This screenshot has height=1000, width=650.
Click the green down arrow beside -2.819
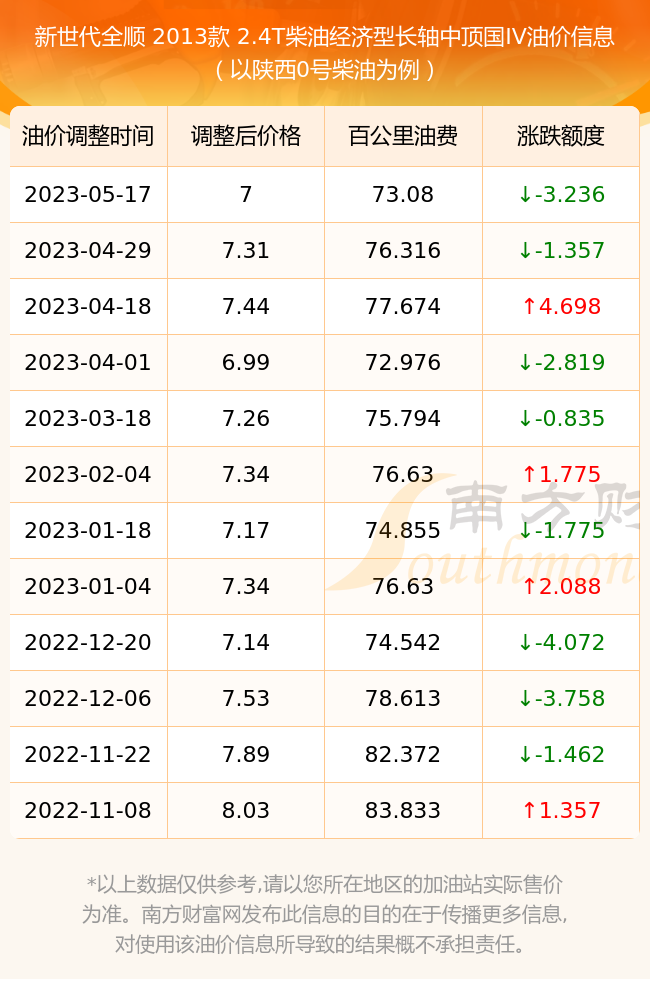point(526,362)
